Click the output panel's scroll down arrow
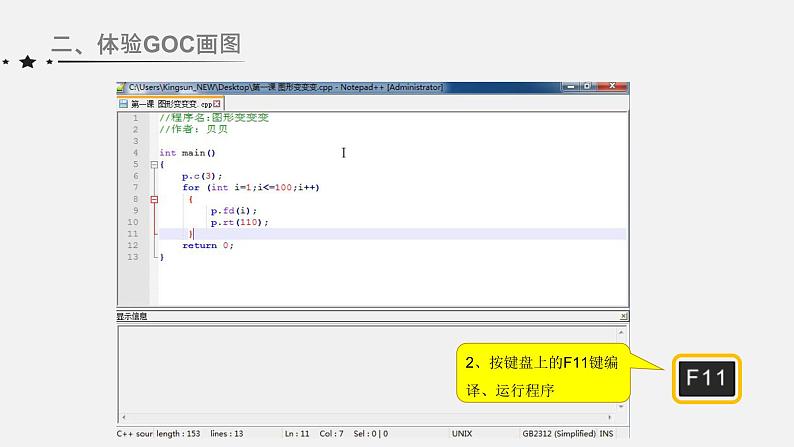This screenshot has width=794, height=447. [621, 406]
